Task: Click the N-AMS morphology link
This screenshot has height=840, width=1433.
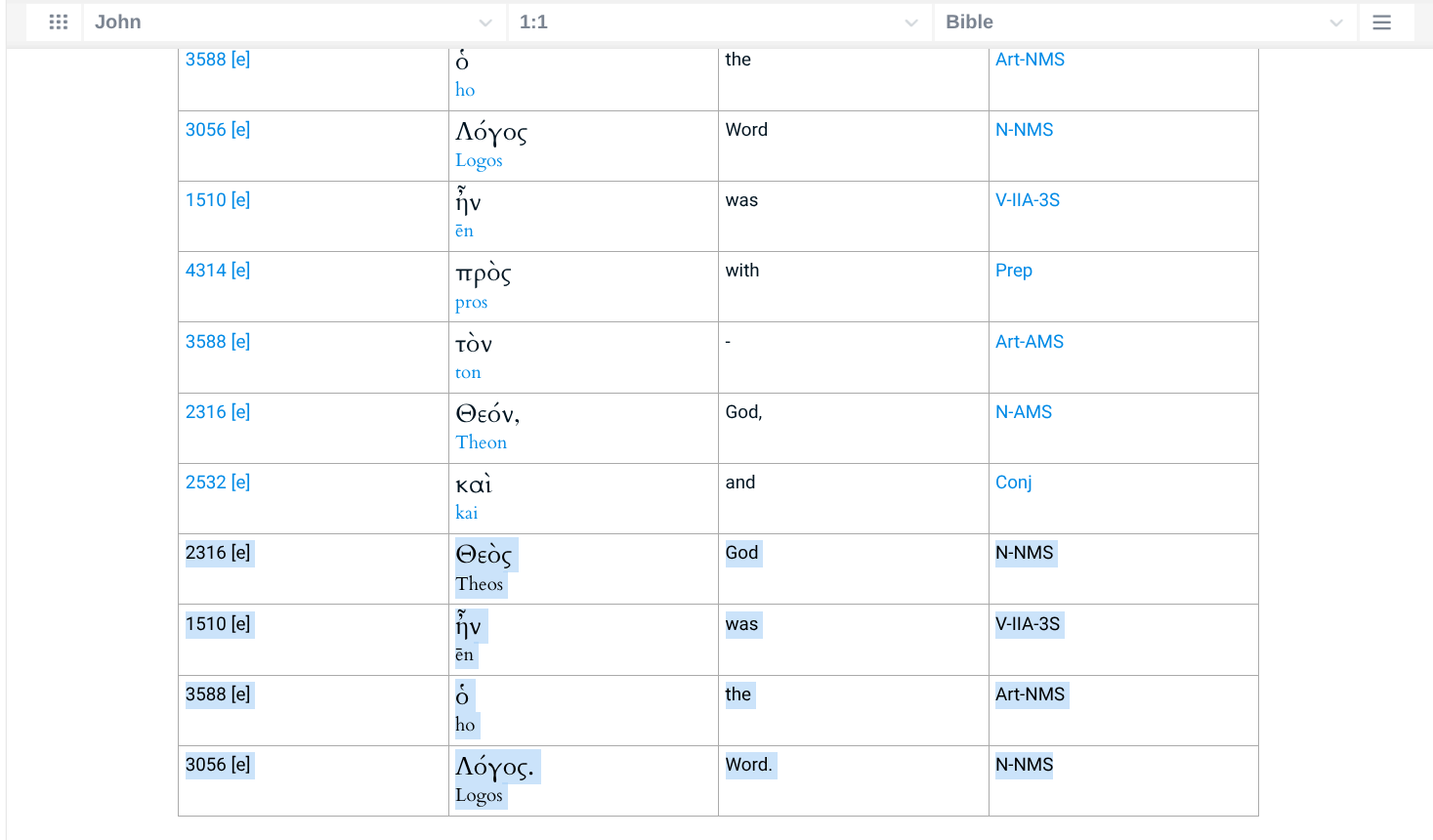Action: tap(1023, 412)
